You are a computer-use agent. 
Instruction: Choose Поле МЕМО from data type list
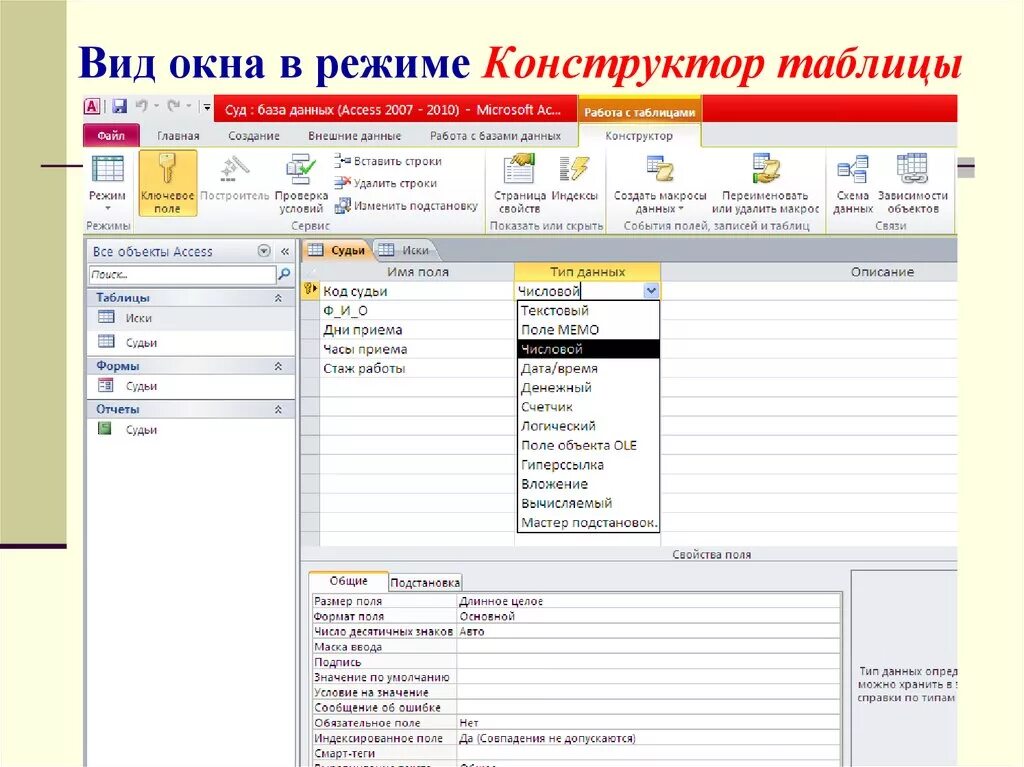[588, 330]
